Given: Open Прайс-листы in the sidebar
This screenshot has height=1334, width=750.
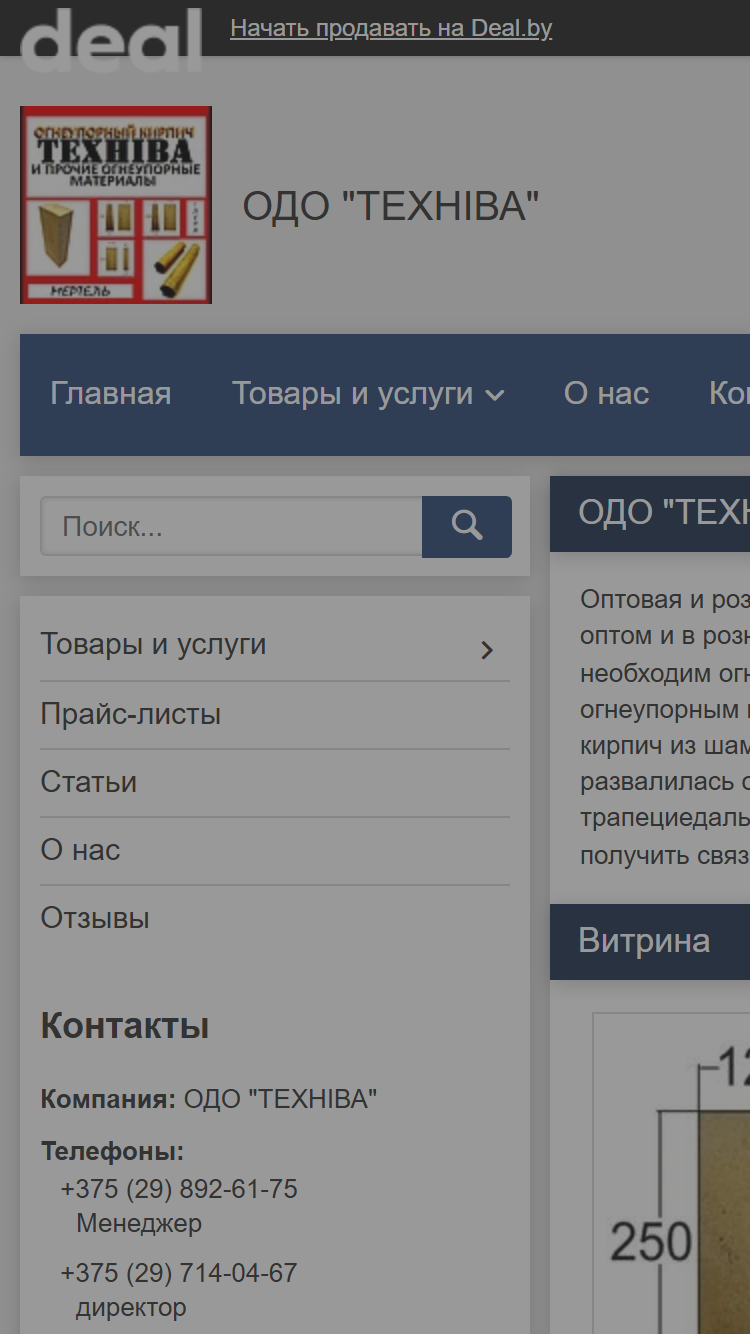Looking at the screenshot, I should [130, 714].
